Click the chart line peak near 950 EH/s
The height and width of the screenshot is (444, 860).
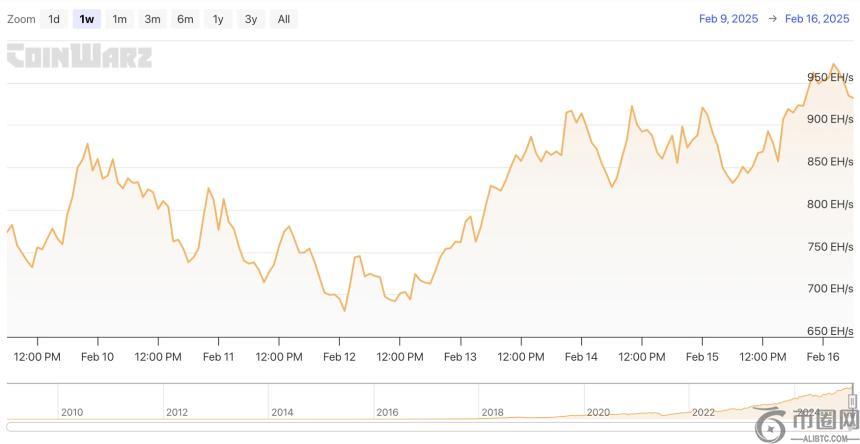[833, 65]
